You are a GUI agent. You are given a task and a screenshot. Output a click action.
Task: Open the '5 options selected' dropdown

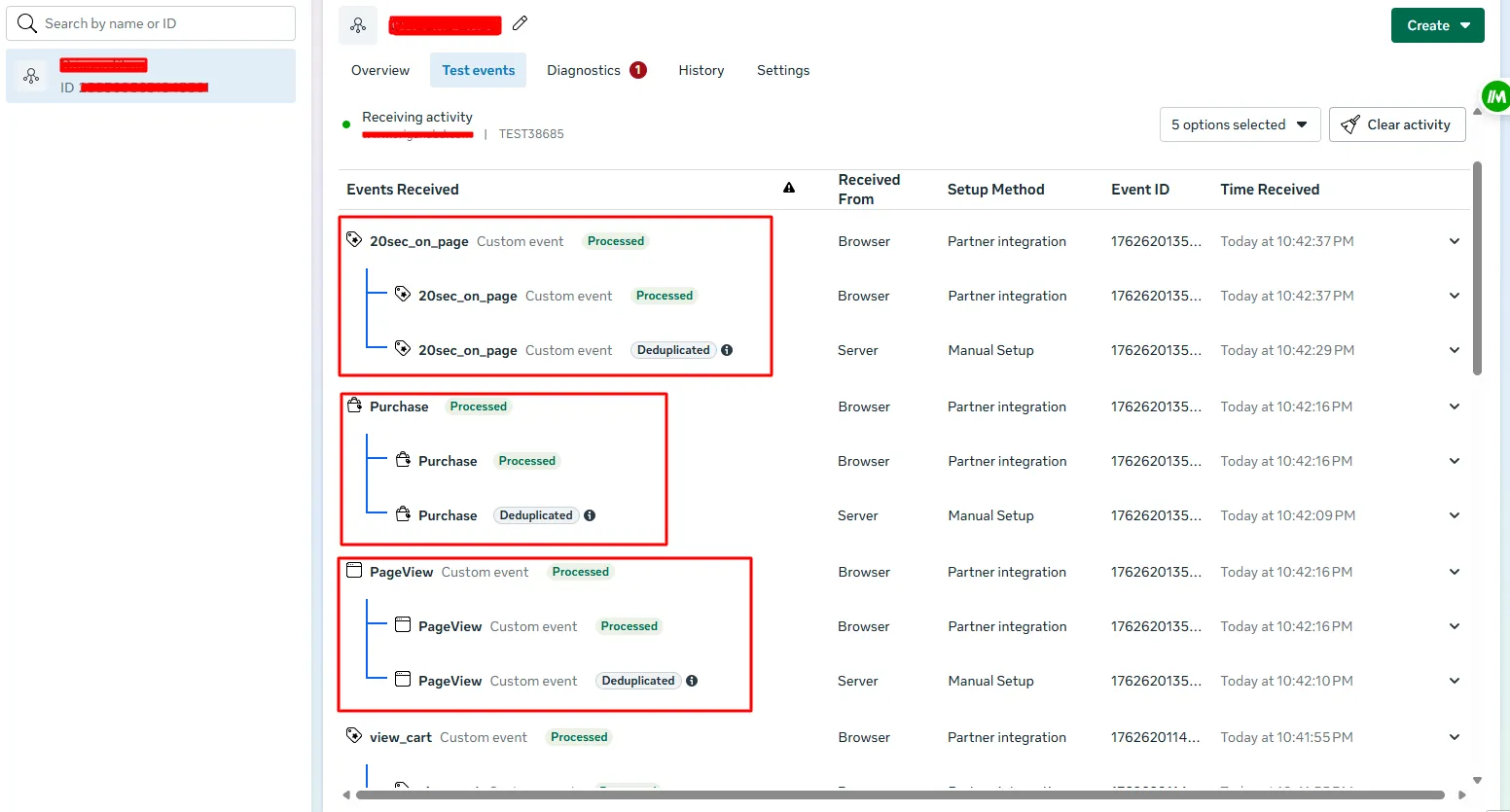pyautogui.click(x=1239, y=124)
